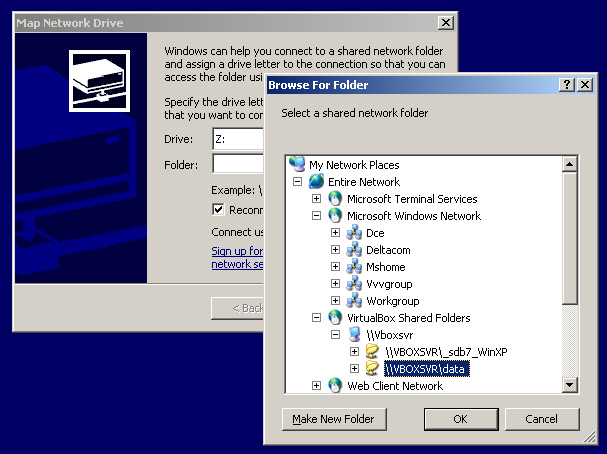Collapse the Entire Network node

297,182
